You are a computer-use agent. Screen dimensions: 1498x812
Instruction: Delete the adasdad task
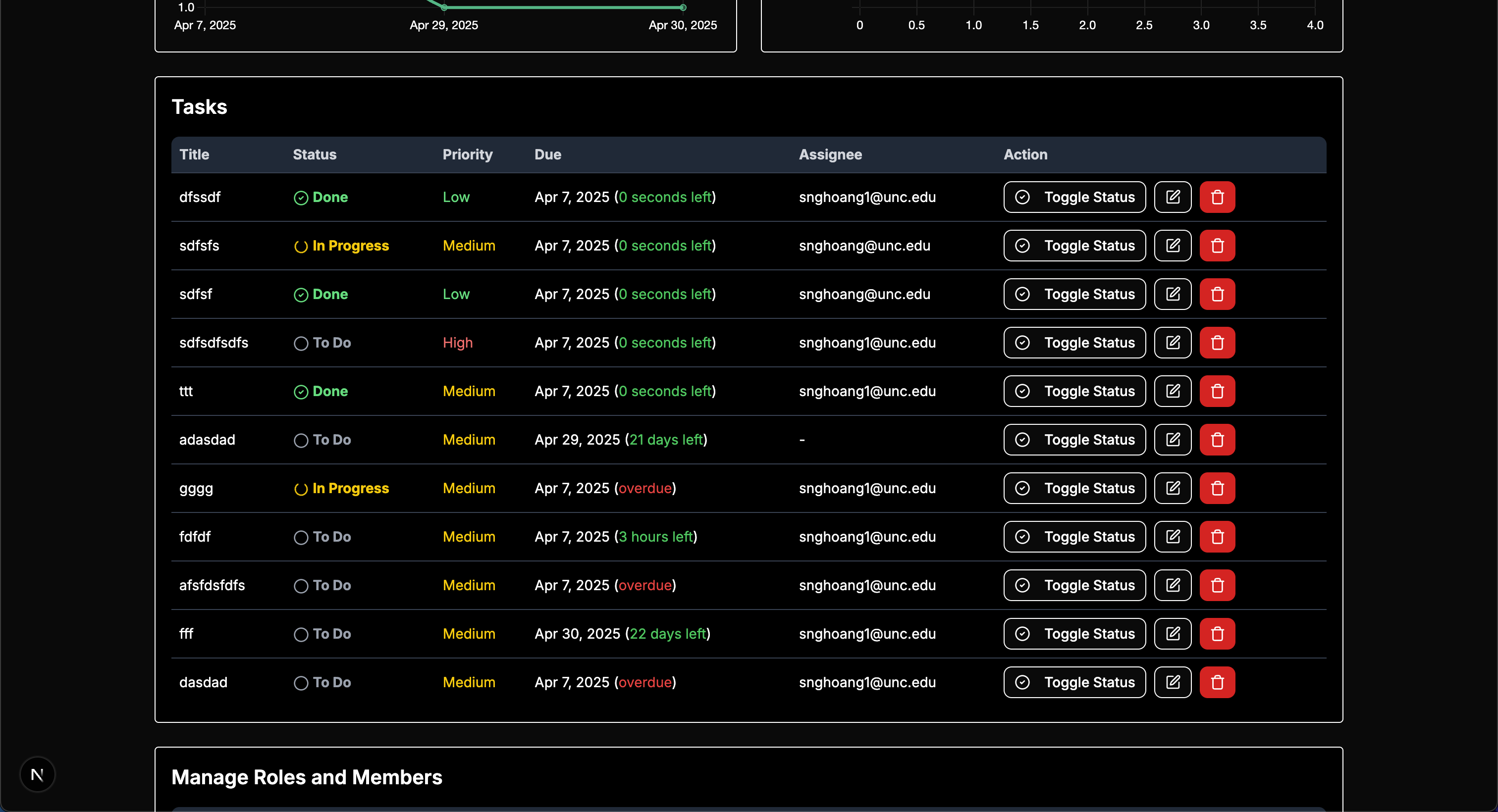pos(1217,440)
